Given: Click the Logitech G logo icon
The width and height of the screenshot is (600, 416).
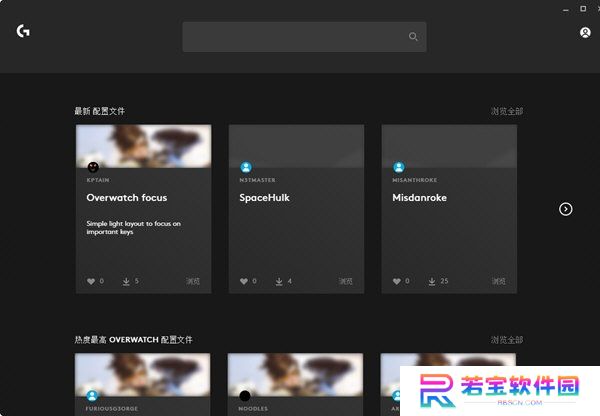Looking at the screenshot, I should click(23, 31).
